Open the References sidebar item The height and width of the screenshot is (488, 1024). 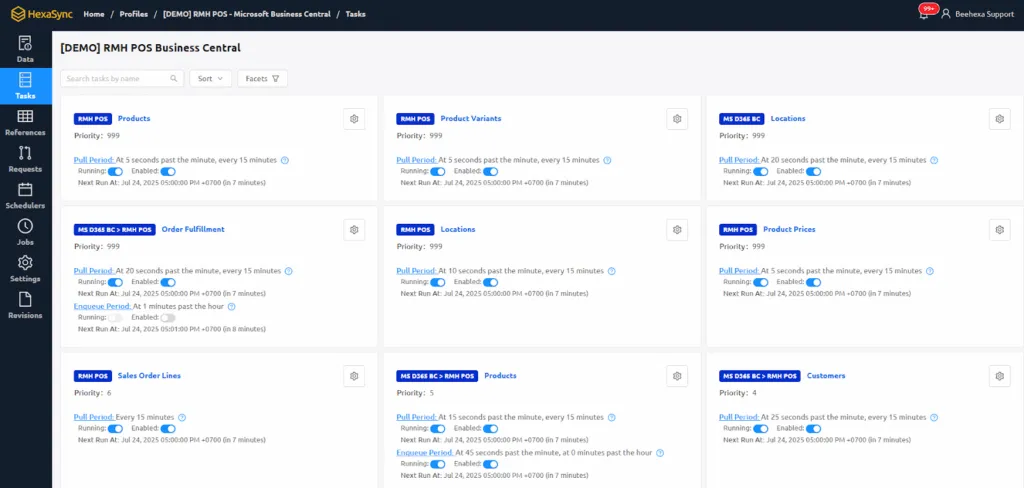pos(25,123)
